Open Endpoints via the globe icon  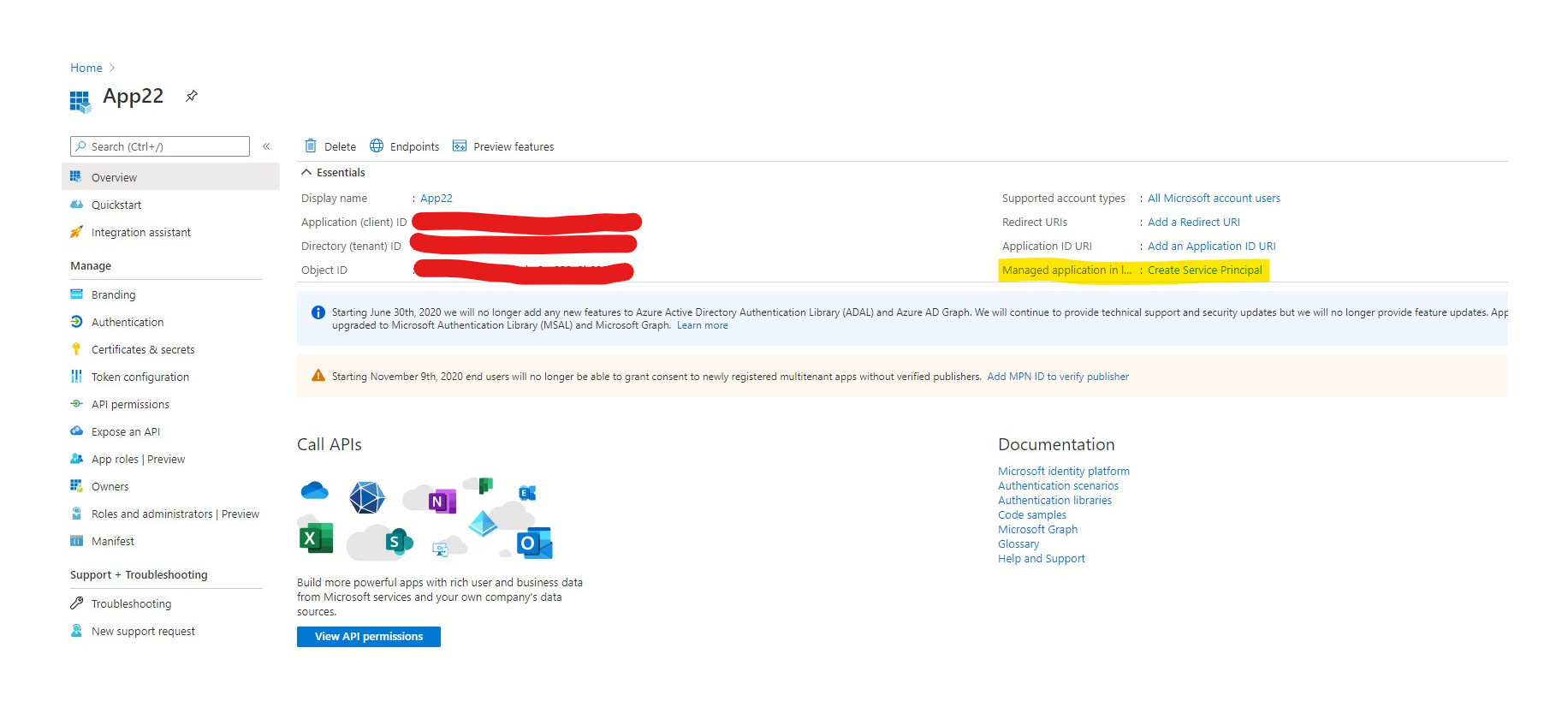click(x=377, y=146)
